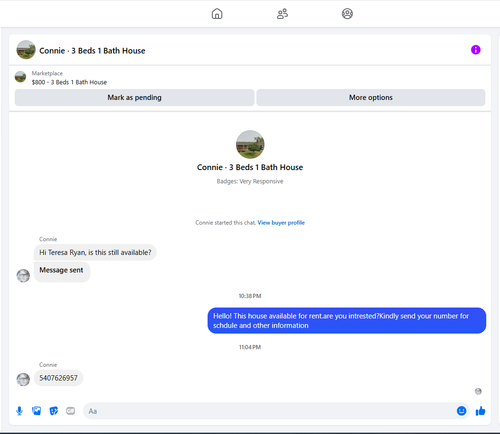
Task: Choose a sticker with the sticker icon
Action: tap(54, 411)
